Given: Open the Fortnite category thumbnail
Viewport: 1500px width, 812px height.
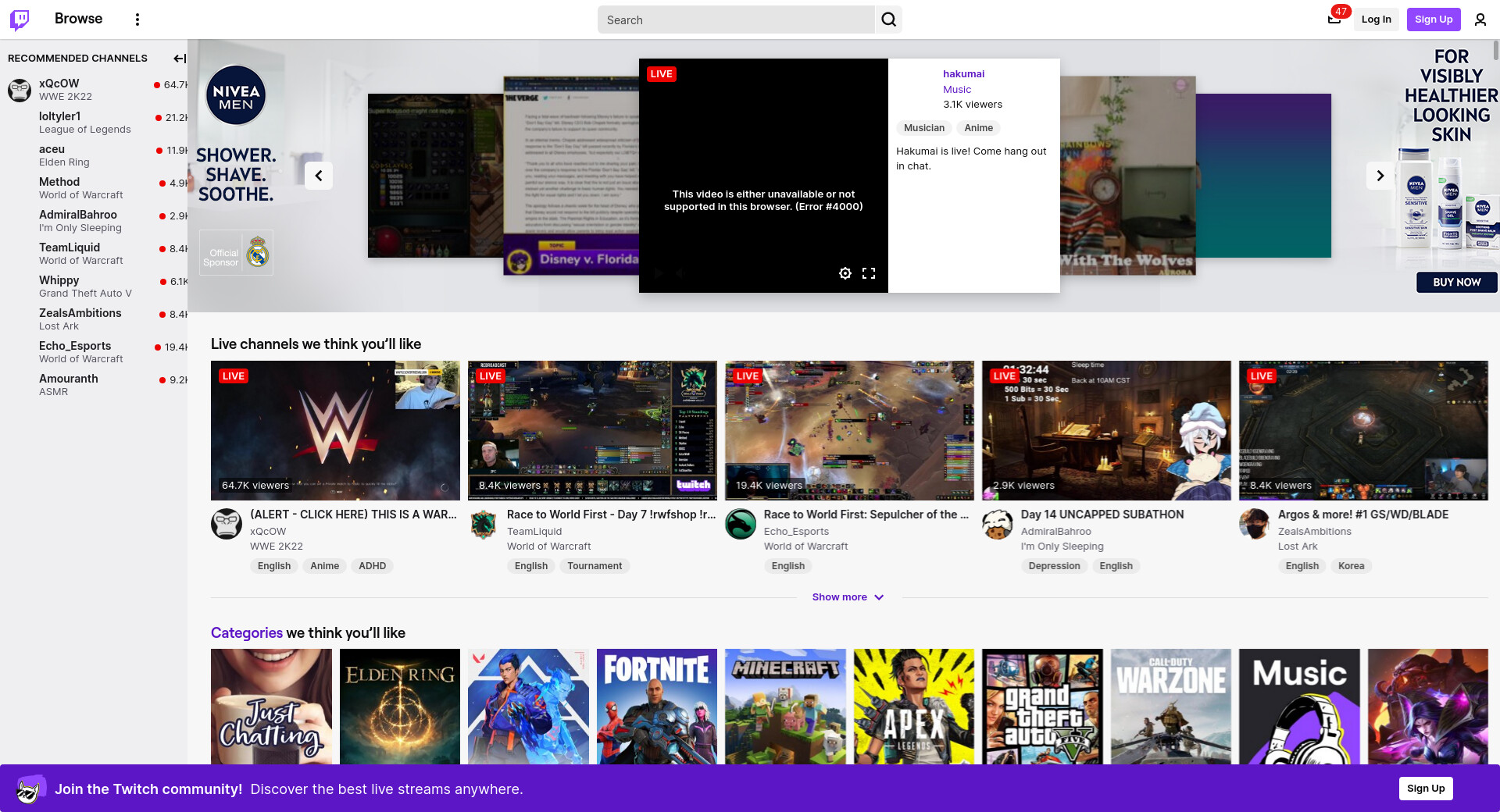Looking at the screenshot, I should (656, 707).
